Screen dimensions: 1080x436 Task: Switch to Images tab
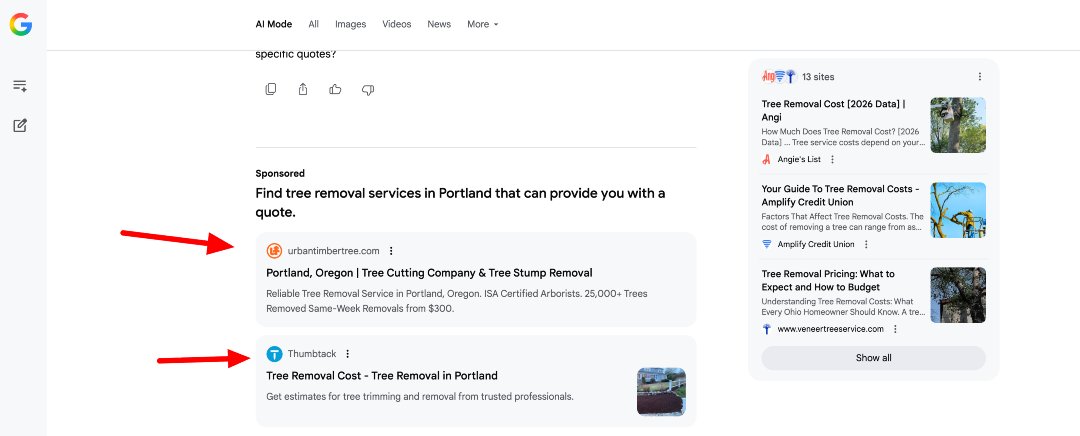(351, 24)
